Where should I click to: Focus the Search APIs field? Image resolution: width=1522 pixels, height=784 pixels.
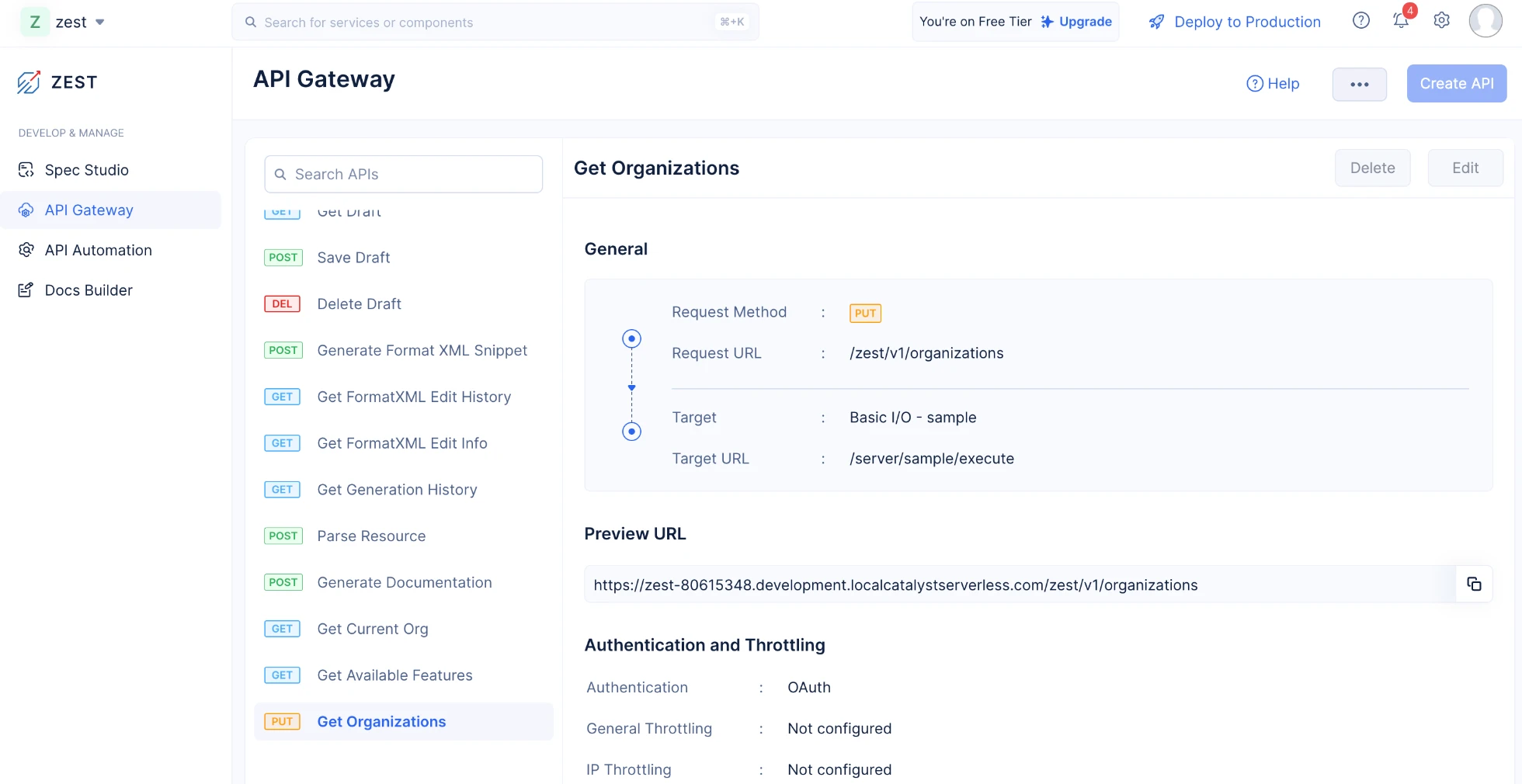404,175
